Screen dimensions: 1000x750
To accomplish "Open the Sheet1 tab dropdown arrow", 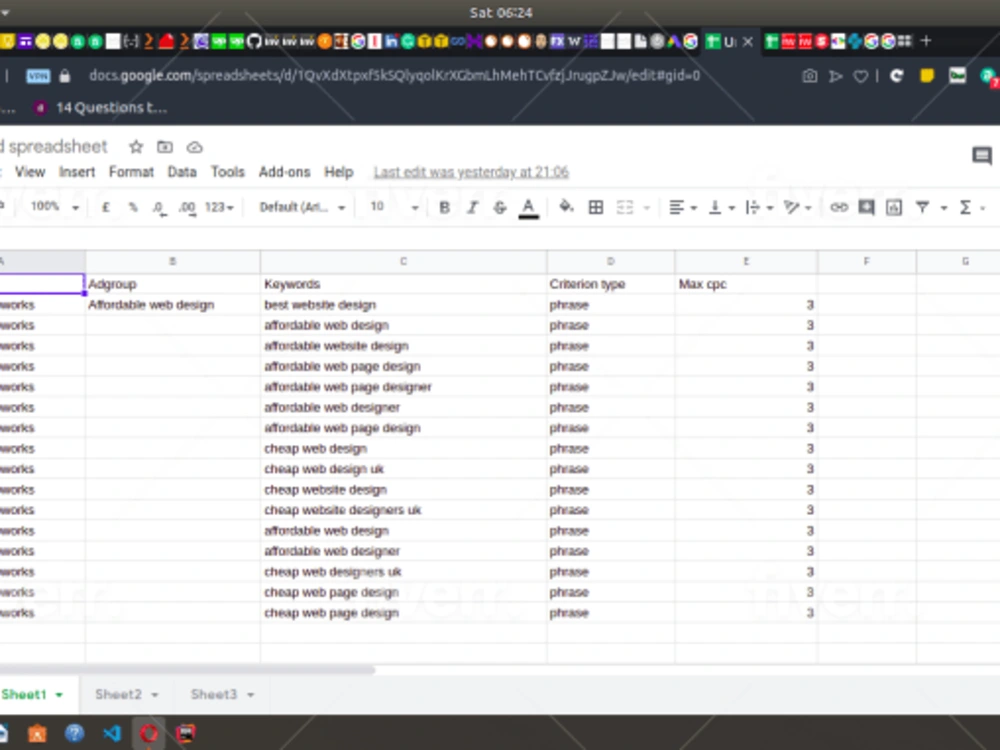I will click(59, 695).
